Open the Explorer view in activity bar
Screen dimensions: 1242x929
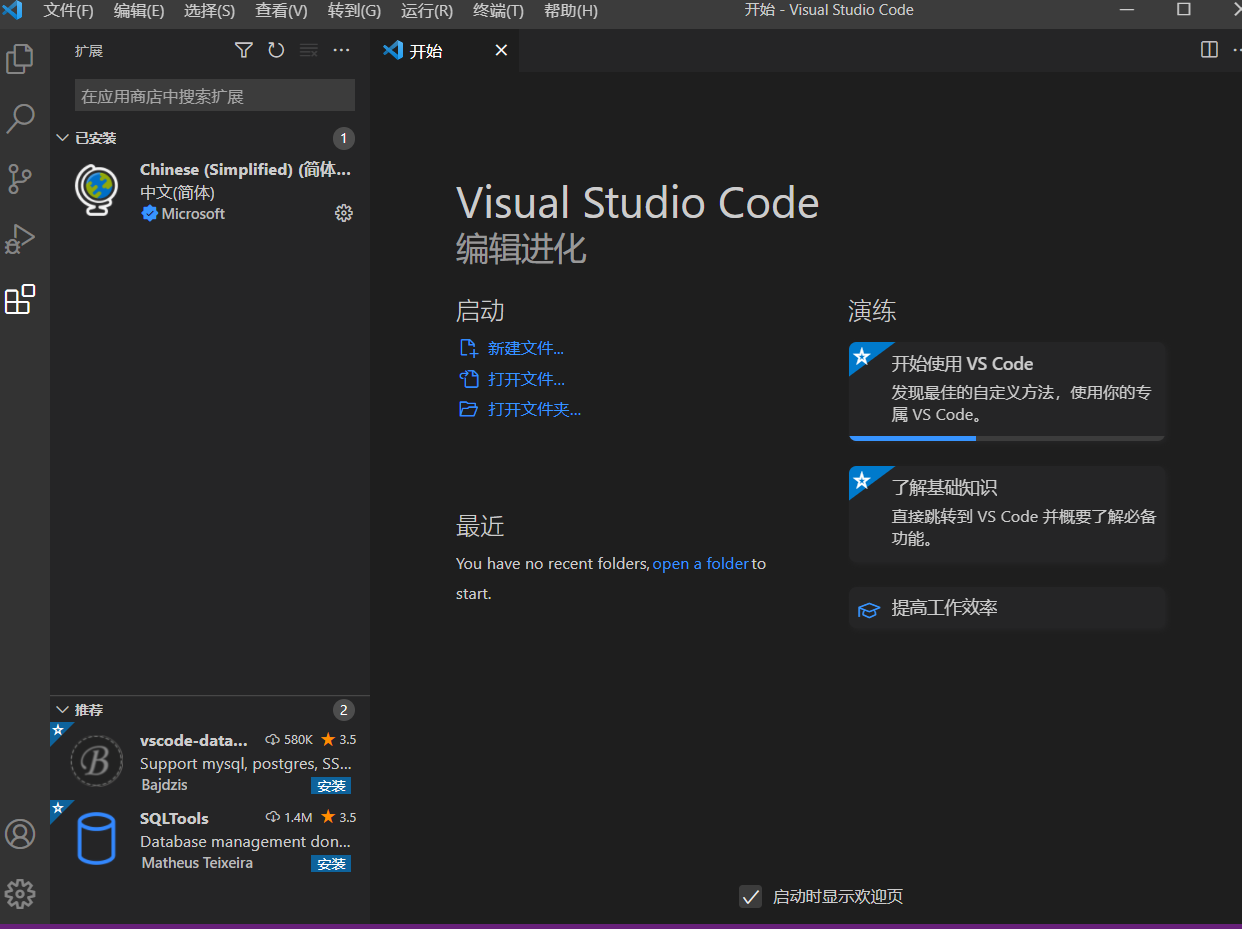(20, 59)
